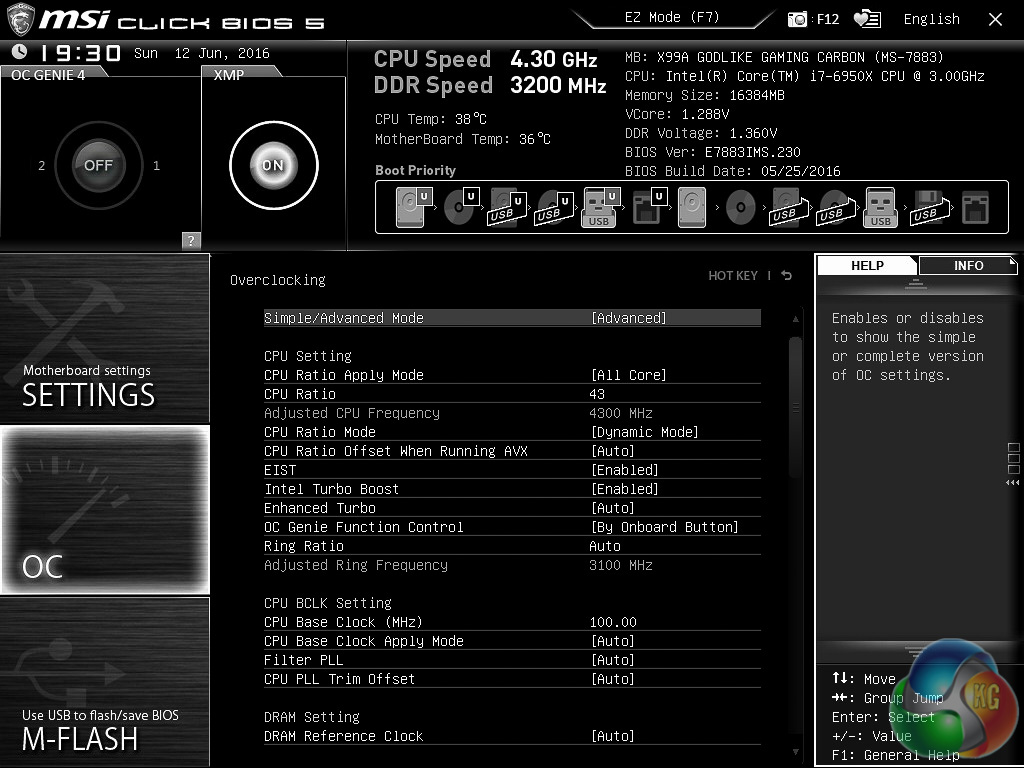Toggle EIST Enabled setting
The height and width of the screenshot is (768, 1024).
click(x=624, y=470)
